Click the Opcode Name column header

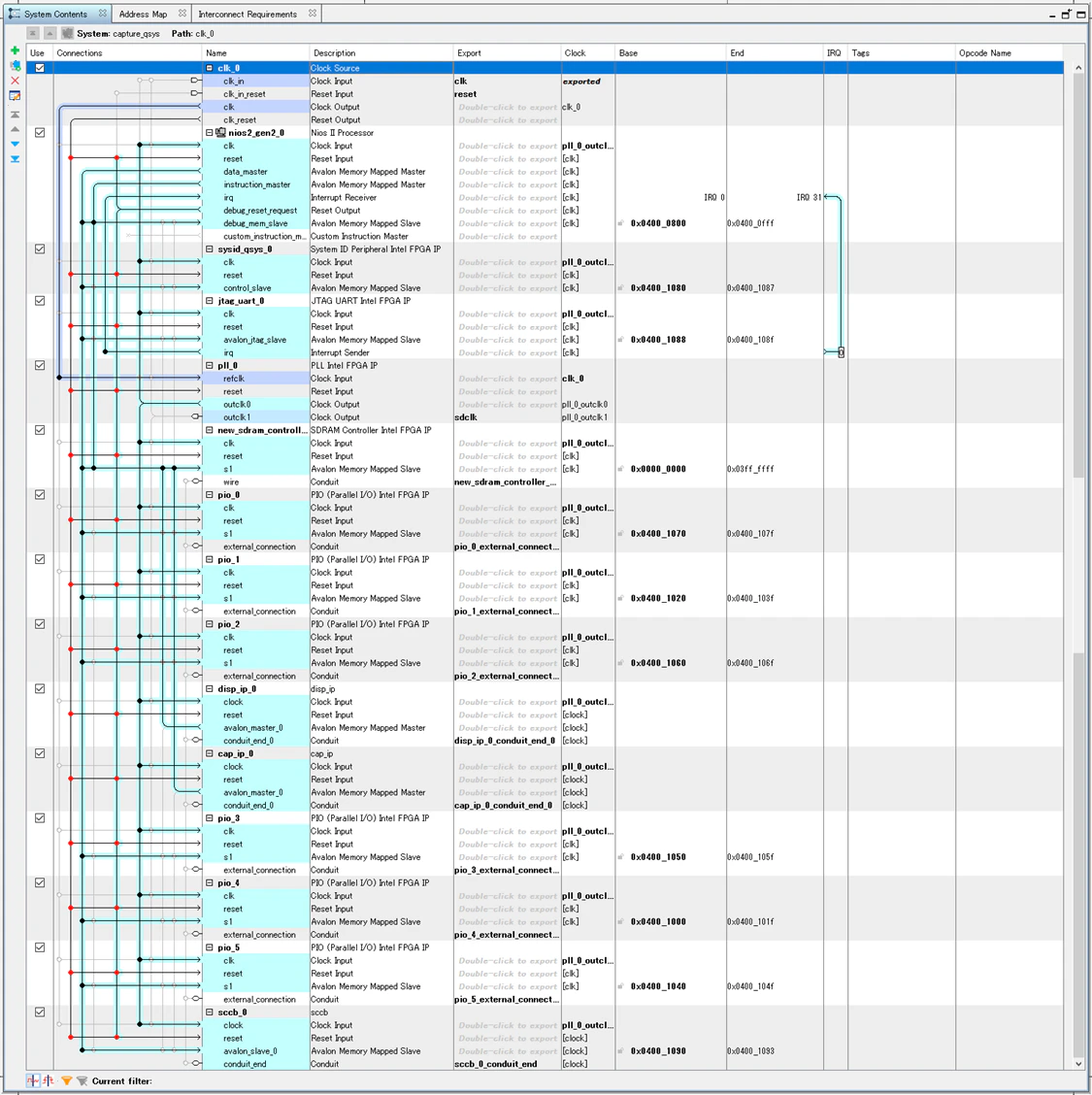pyautogui.click(x=1009, y=53)
